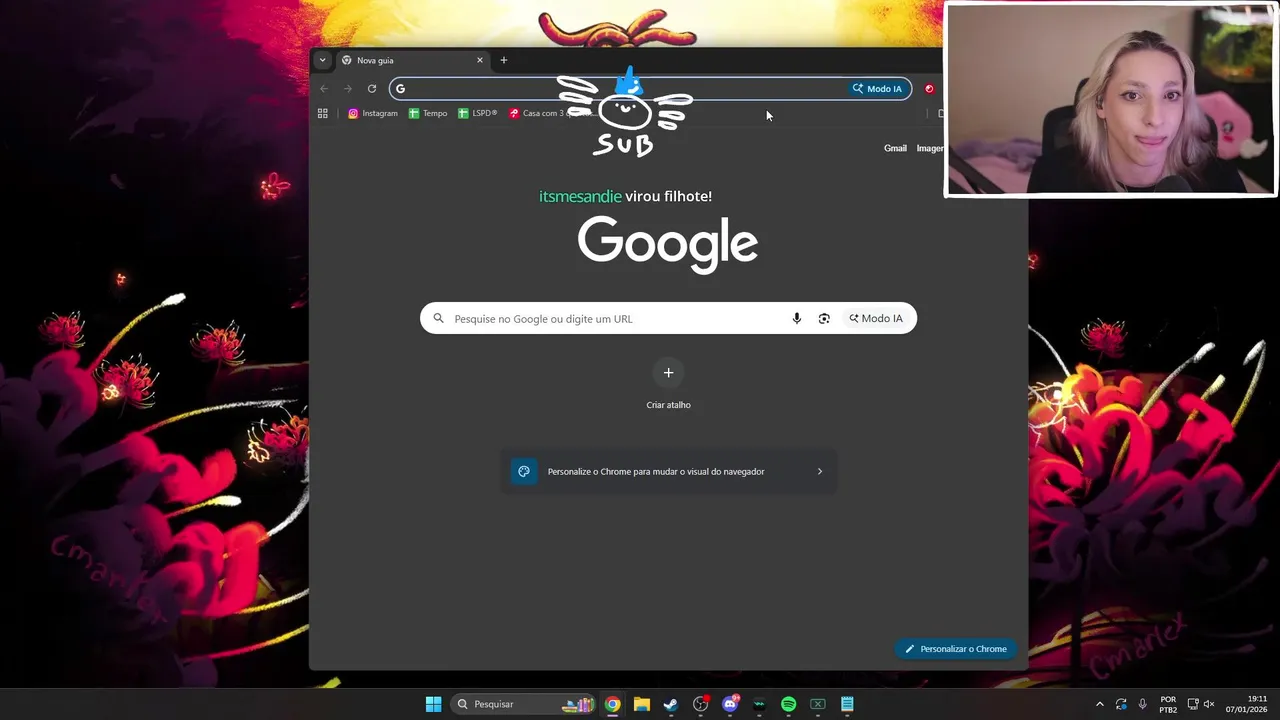This screenshot has height=720, width=1280.
Task: Open File Explorer from the taskbar
Action: pos(642,704)
